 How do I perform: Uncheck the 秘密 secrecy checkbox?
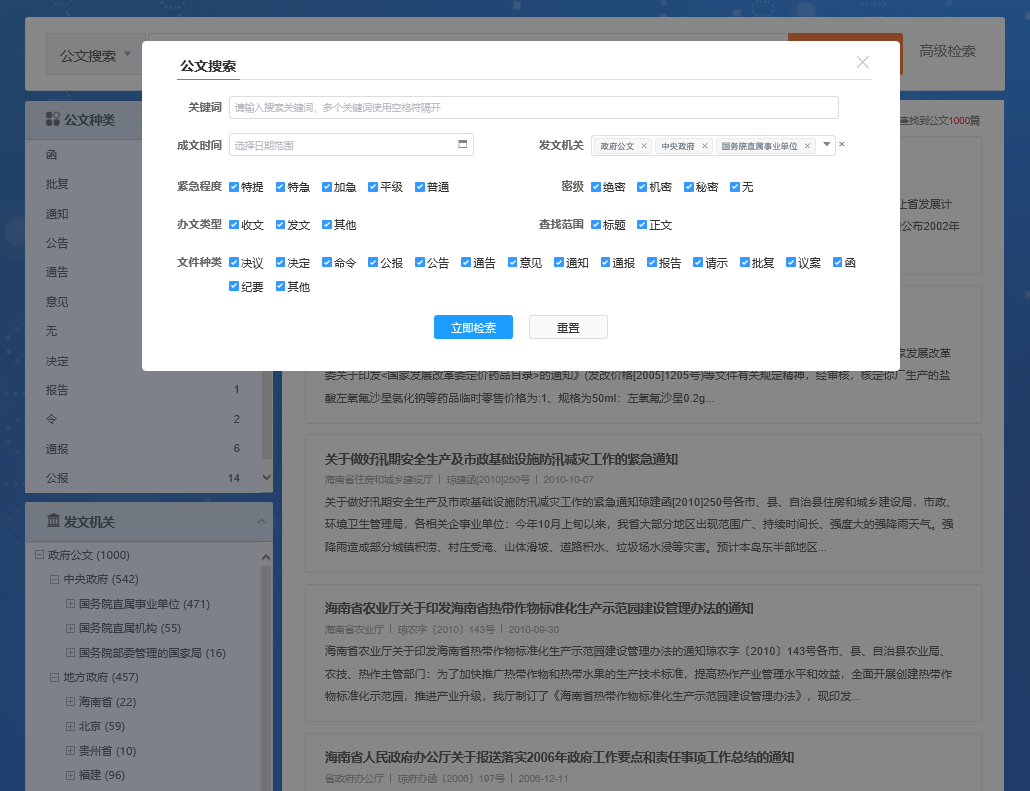pos(688,187)
